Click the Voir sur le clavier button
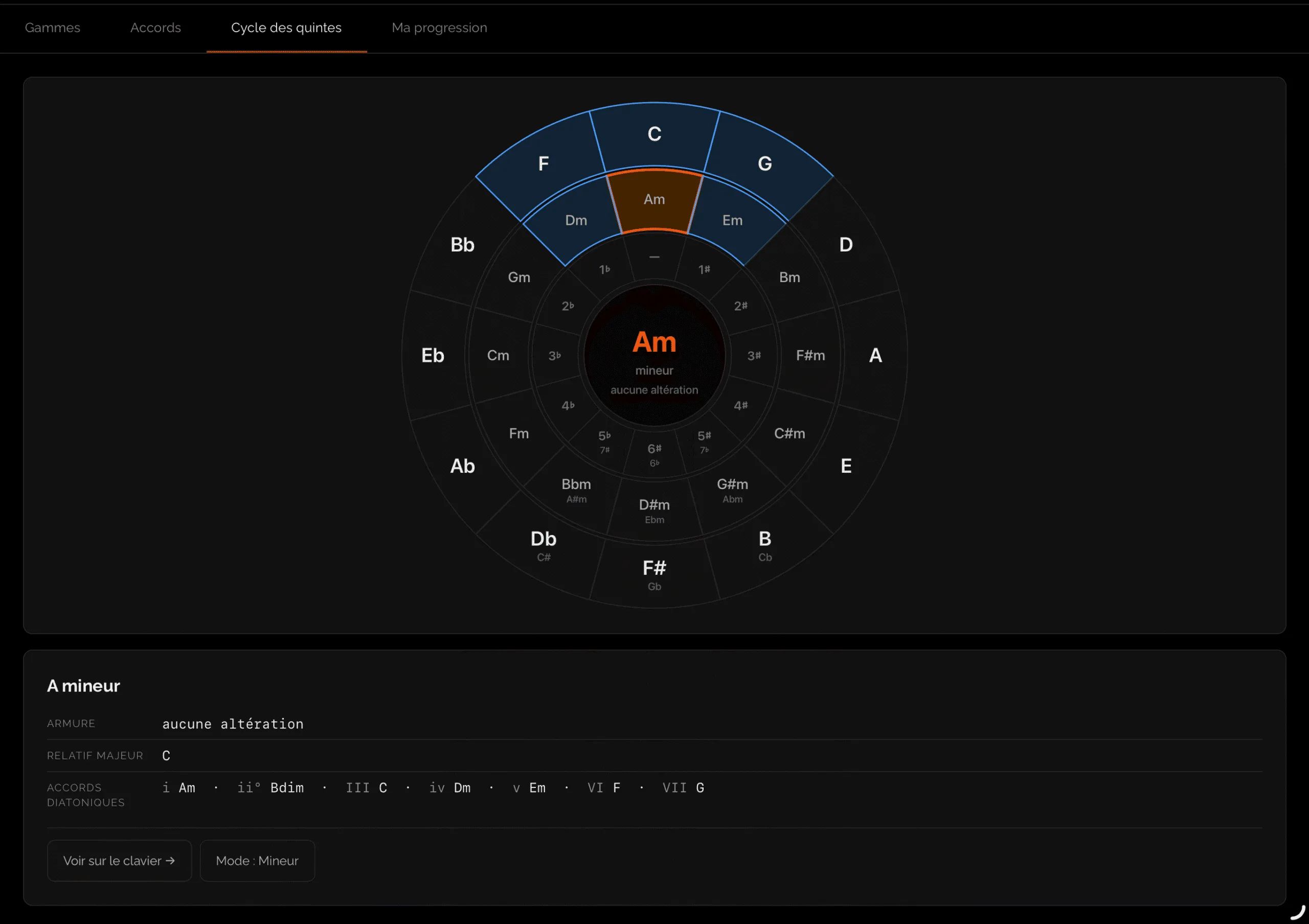The height and width of the screenshot is (924, 1309). pos(119,860)
